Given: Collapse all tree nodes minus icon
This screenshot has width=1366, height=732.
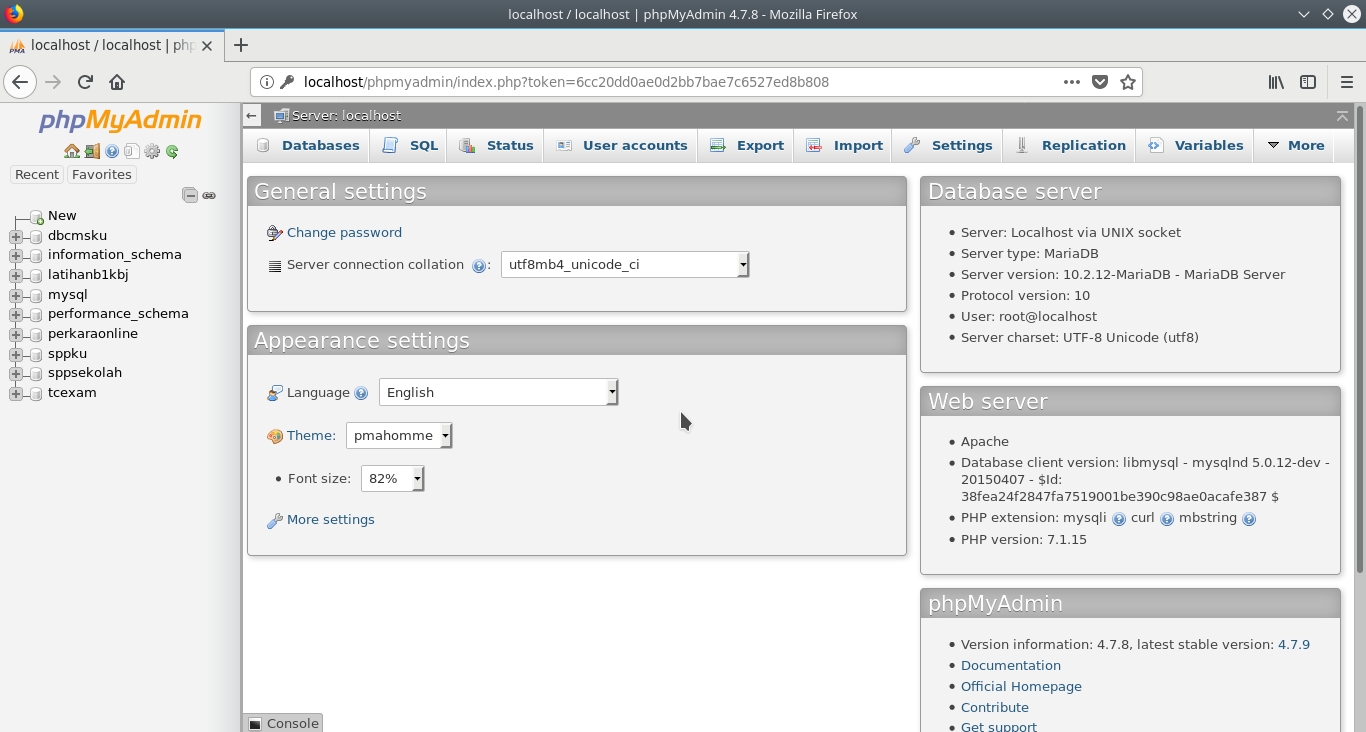Looking at the screenshot, I should click(x=190, y=195).
